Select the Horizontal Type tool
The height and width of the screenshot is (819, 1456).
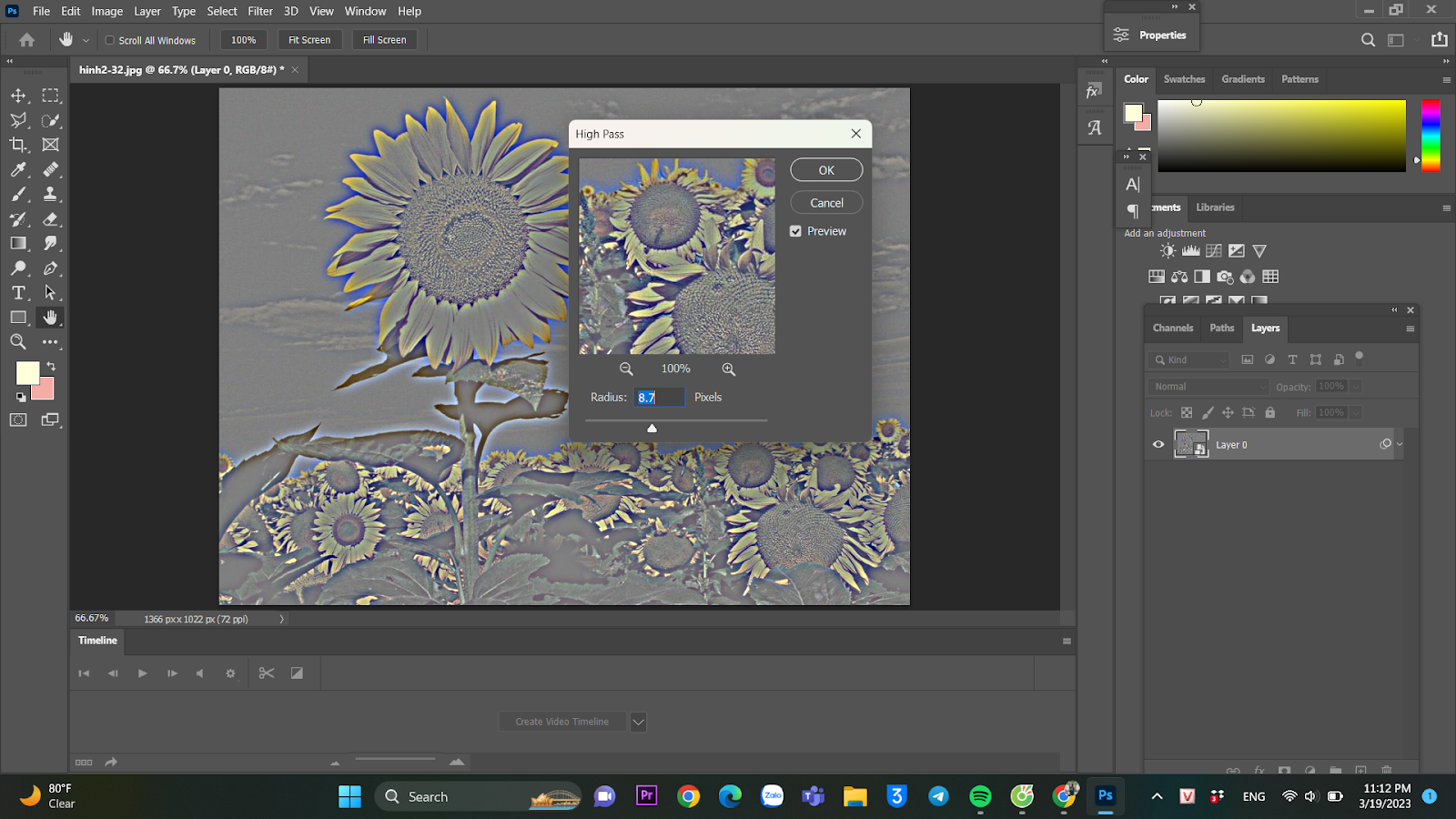(18, 292)
